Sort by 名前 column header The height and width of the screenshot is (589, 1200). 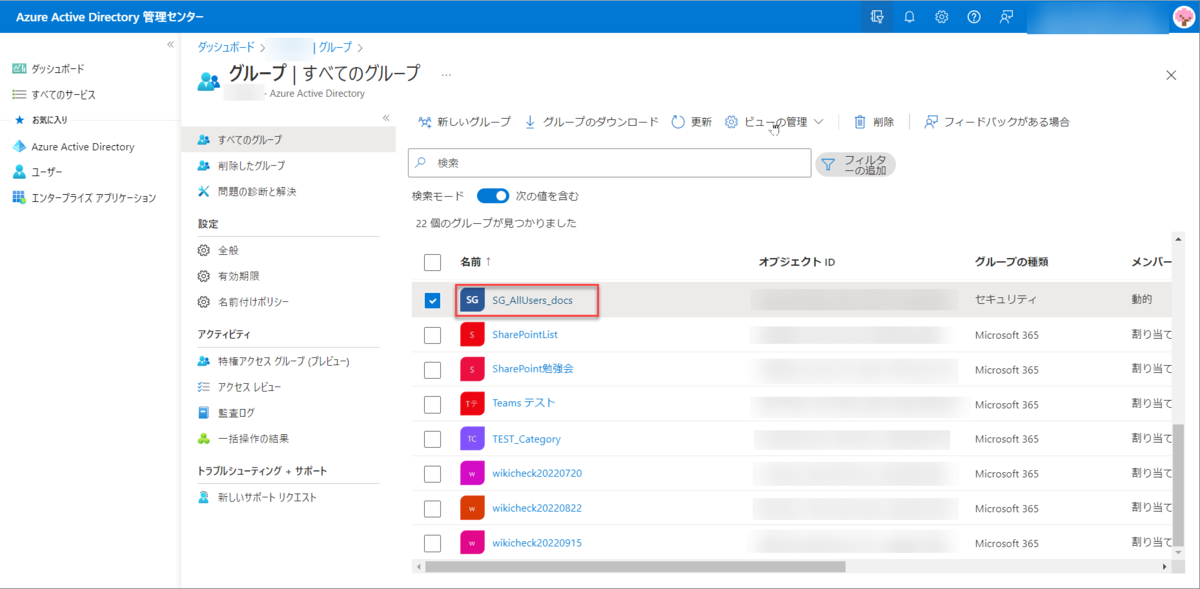[477, 262]
